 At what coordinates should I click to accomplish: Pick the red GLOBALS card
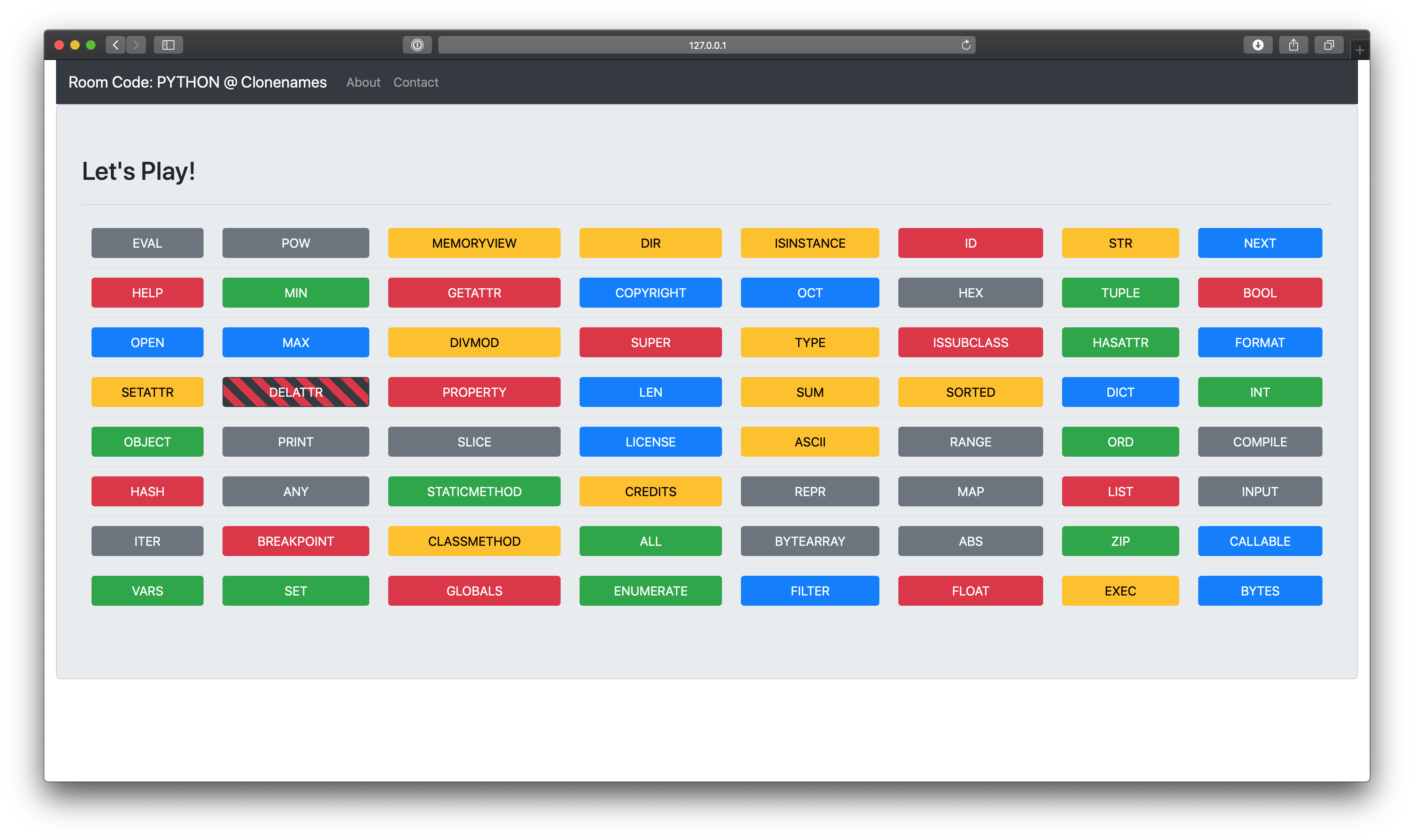pyautogui.click(x=474, y=591)
